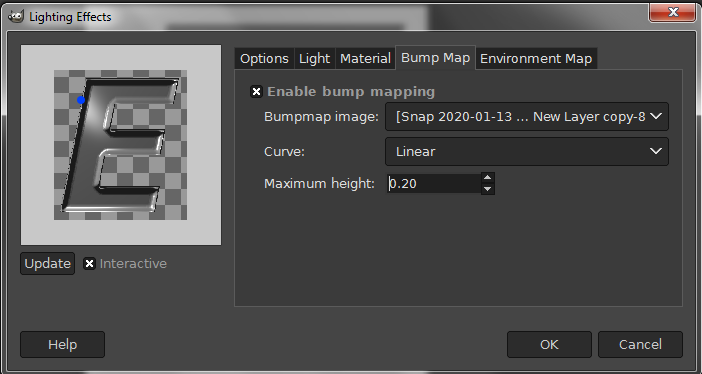The image size is (702, 374).
Task: Click the Maximum height label
Action: (319, 184)
